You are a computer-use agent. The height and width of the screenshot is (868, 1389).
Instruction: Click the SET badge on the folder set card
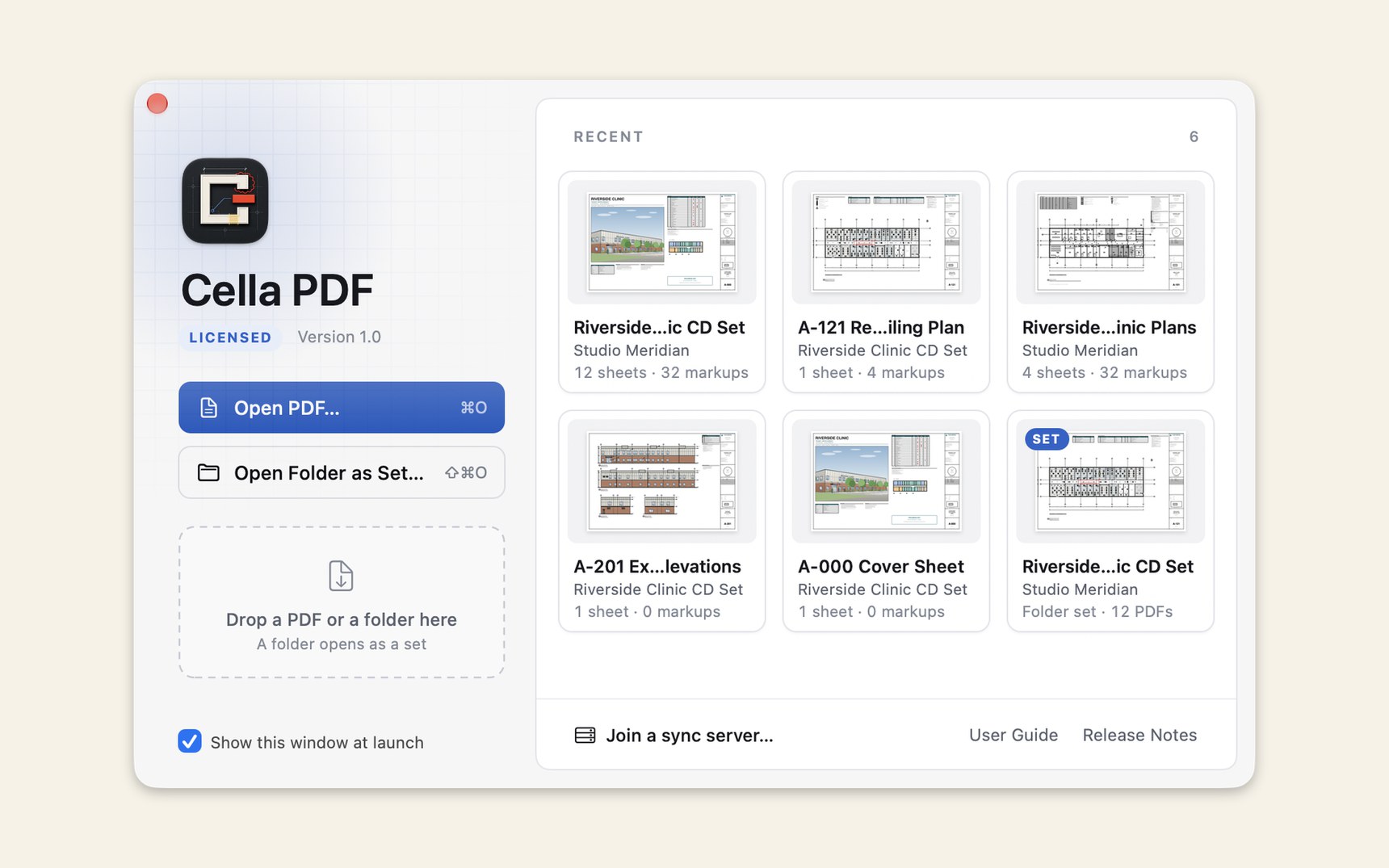point(1046,439)
